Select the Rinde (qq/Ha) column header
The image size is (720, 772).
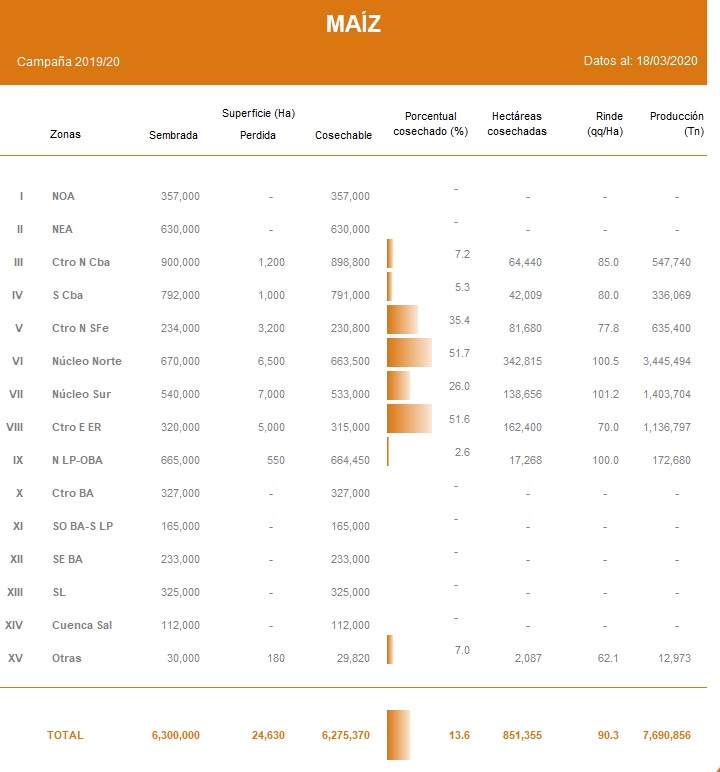click(x=605, y=124)
